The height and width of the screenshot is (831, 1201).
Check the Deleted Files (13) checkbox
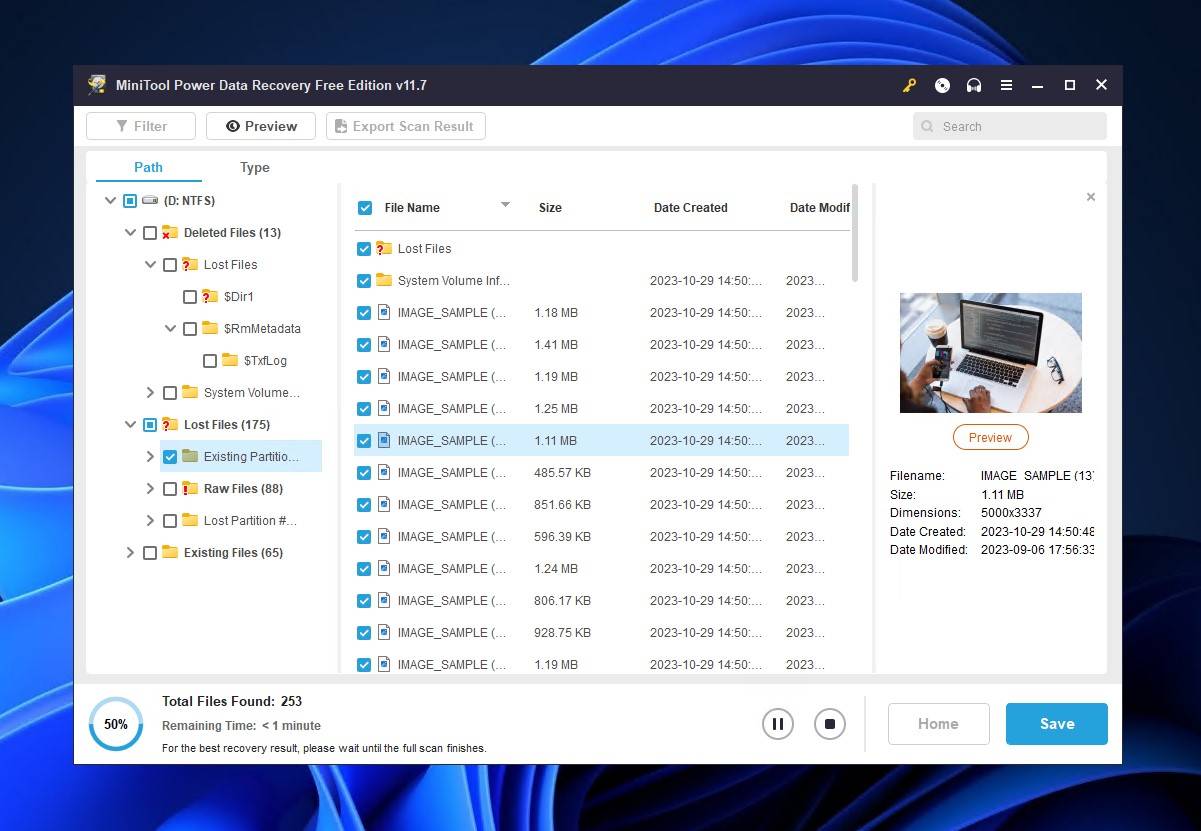[x=150, y=233]
